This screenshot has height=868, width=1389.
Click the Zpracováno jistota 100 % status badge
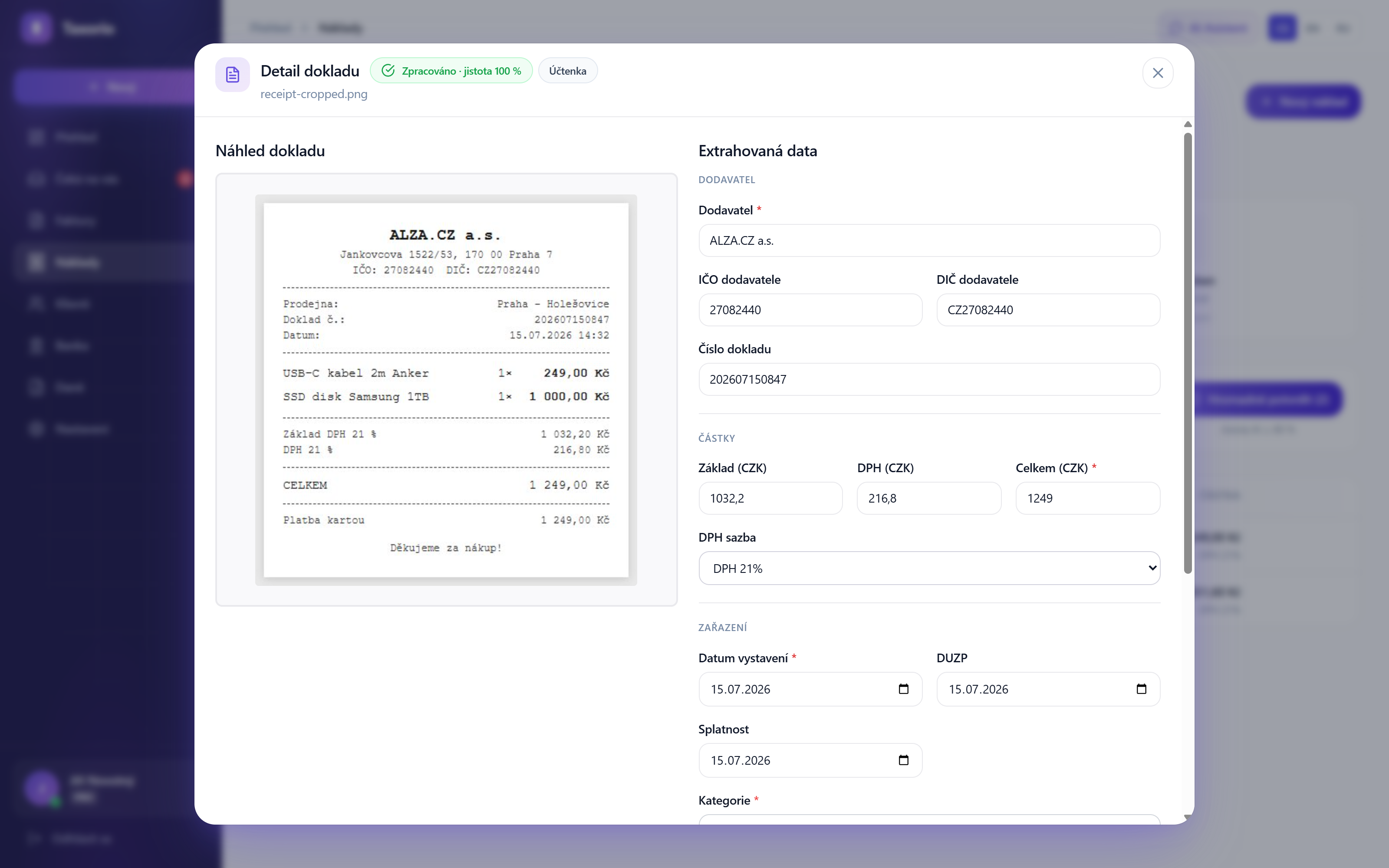coord(451,71)
